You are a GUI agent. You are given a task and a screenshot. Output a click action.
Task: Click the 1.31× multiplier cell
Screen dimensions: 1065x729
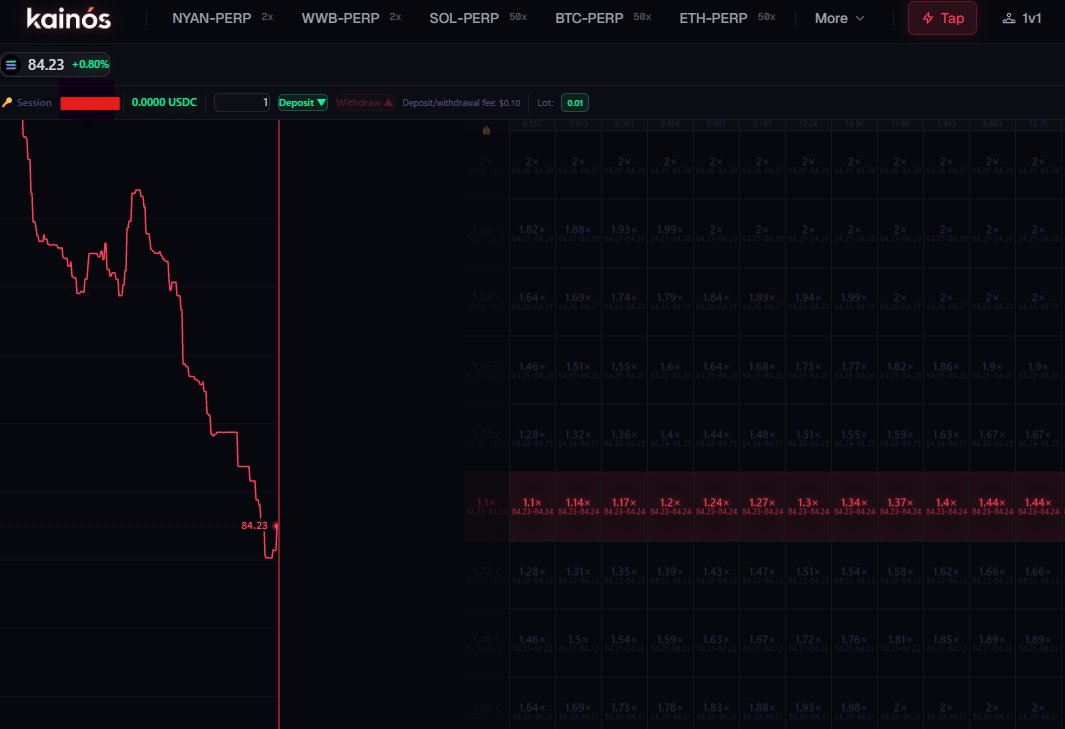[x=579, y=575]
